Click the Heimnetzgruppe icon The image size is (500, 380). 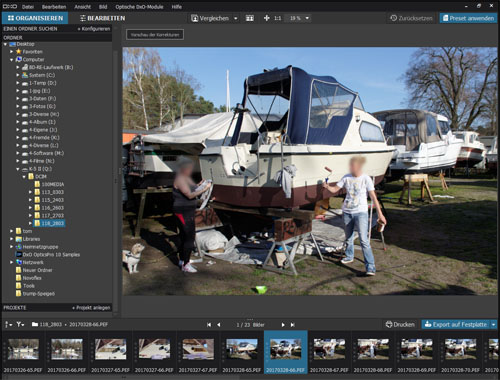(x=19, y=247)
